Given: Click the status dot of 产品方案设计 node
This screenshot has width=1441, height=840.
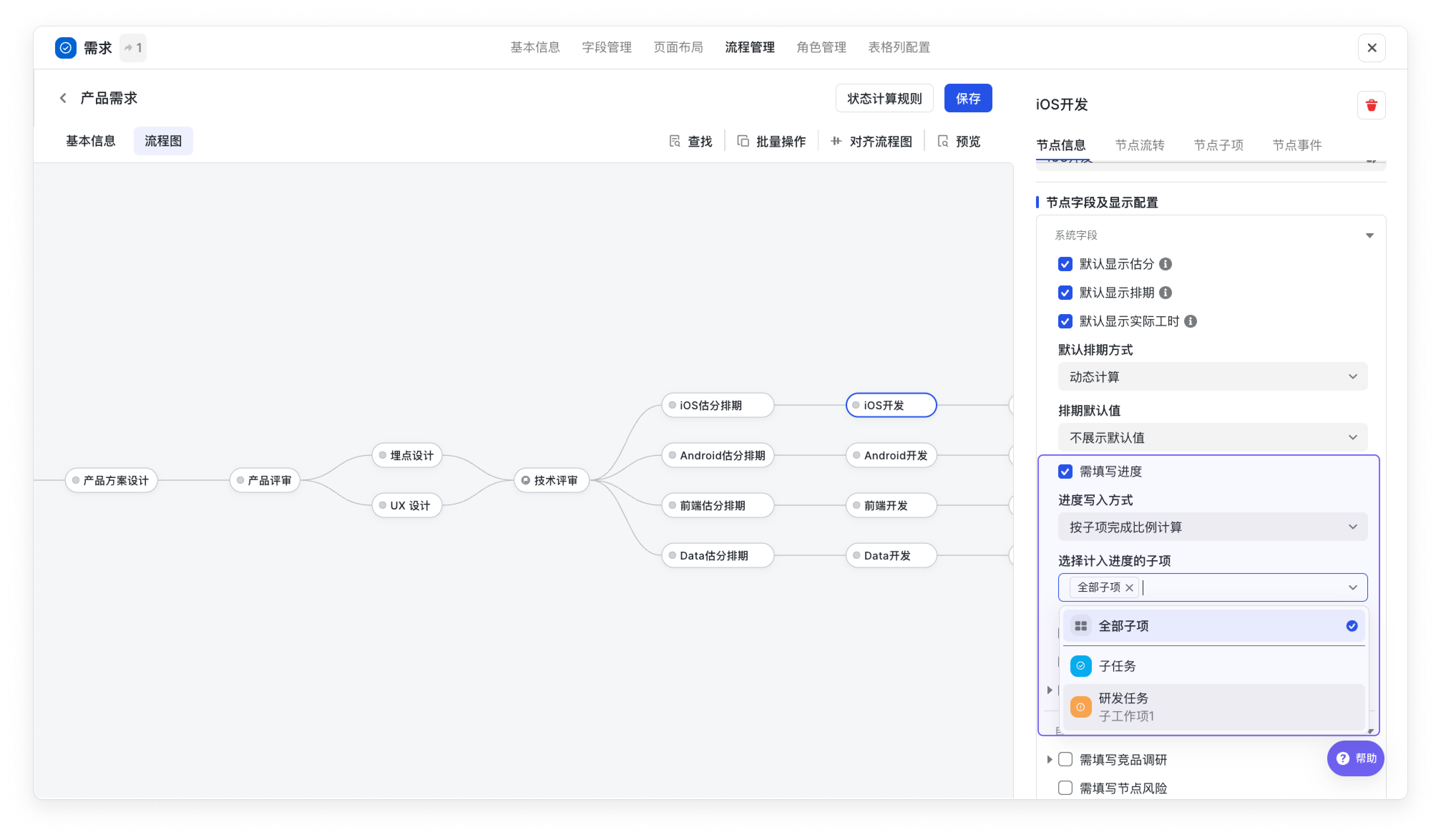Looking at the screenshot, I should point(75,480).
